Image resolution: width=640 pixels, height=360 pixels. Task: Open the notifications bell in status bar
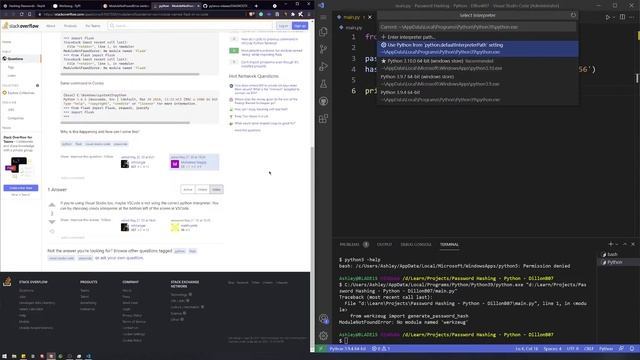pyautogui.click(x=632, y=349)
